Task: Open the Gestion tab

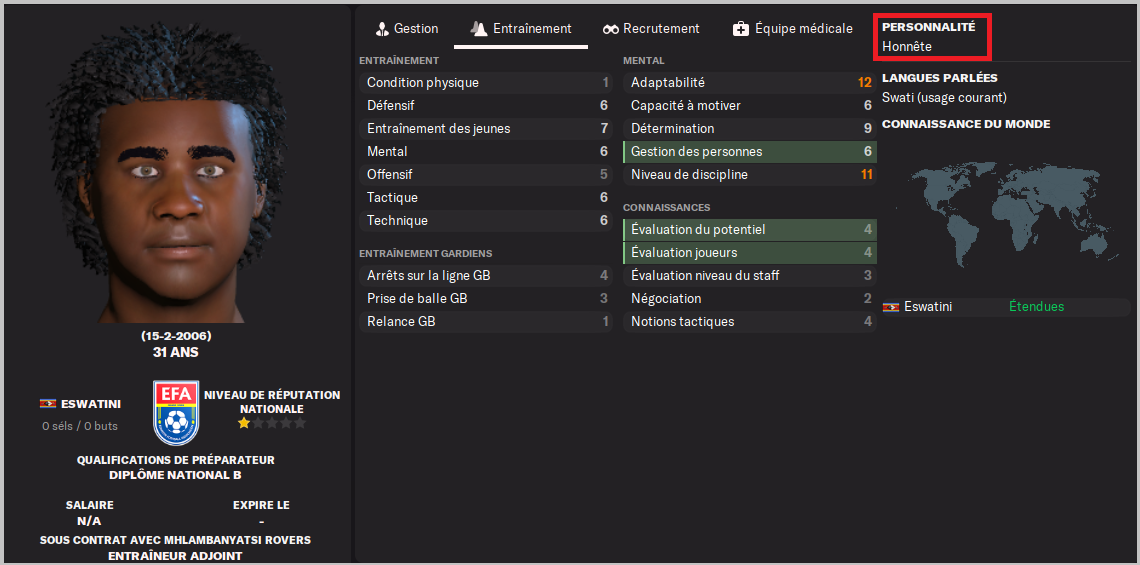Action: pos(416,29)
